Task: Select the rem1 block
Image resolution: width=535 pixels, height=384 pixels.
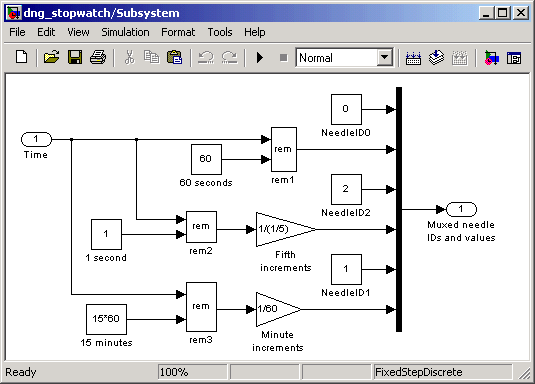Action: point(284,149)
